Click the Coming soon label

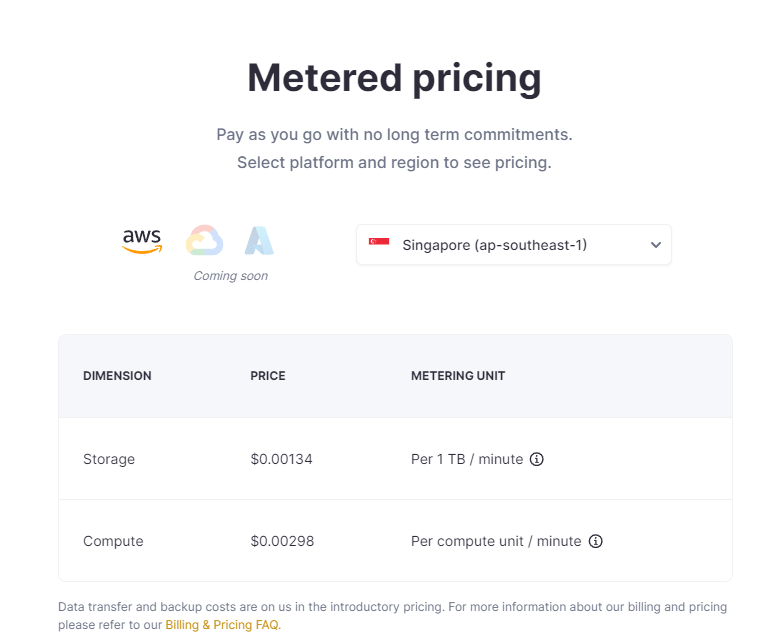pos(230,276)
